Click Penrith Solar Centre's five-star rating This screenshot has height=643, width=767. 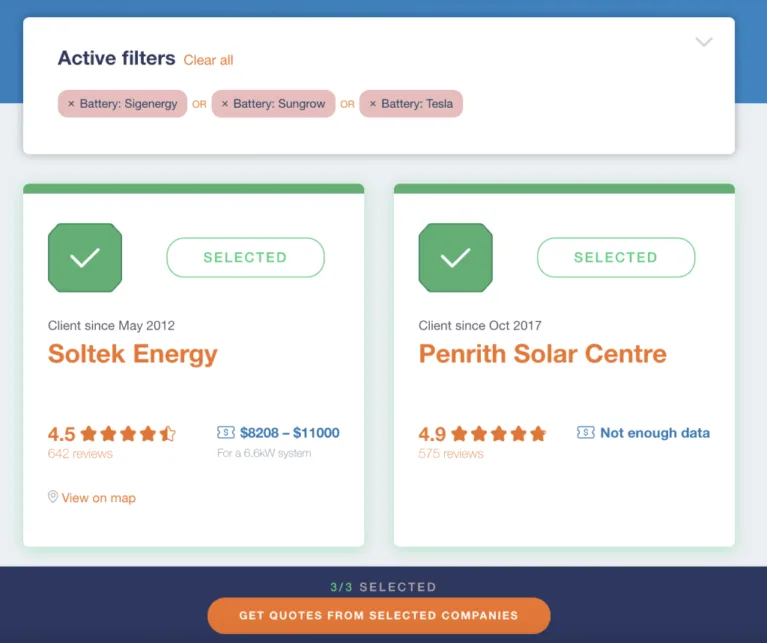498,434
